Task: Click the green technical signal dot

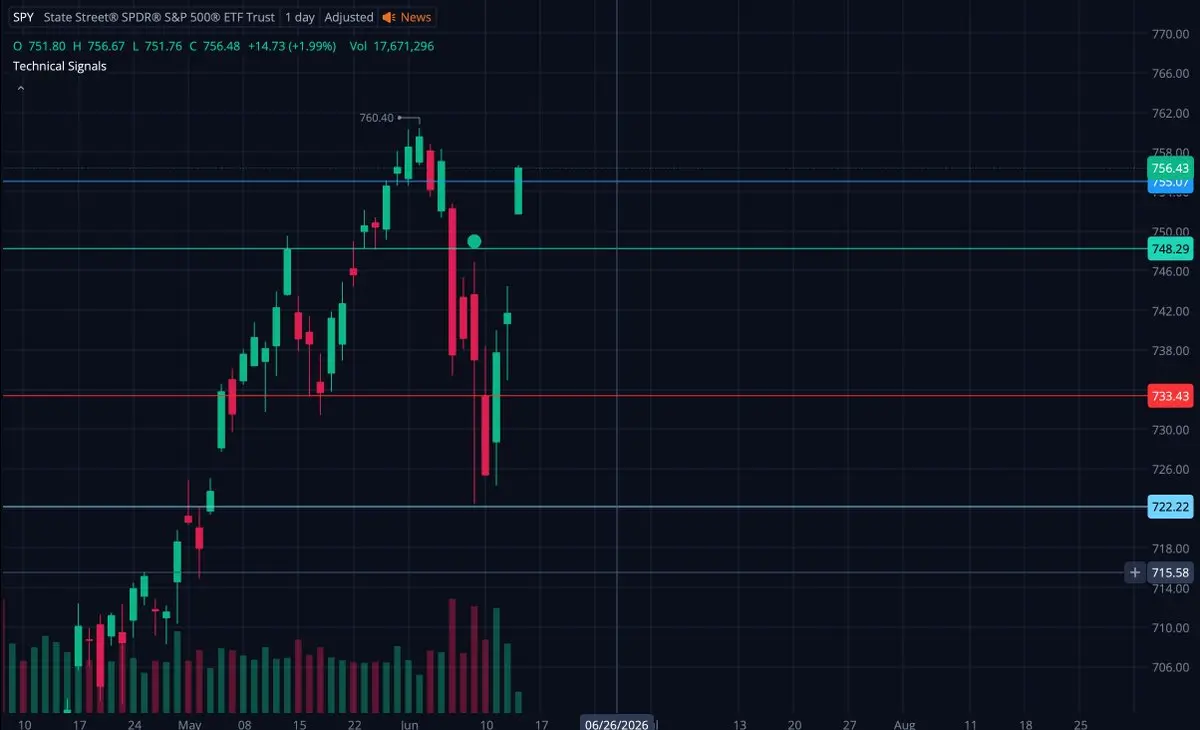Action: click(x=474, y=241)
